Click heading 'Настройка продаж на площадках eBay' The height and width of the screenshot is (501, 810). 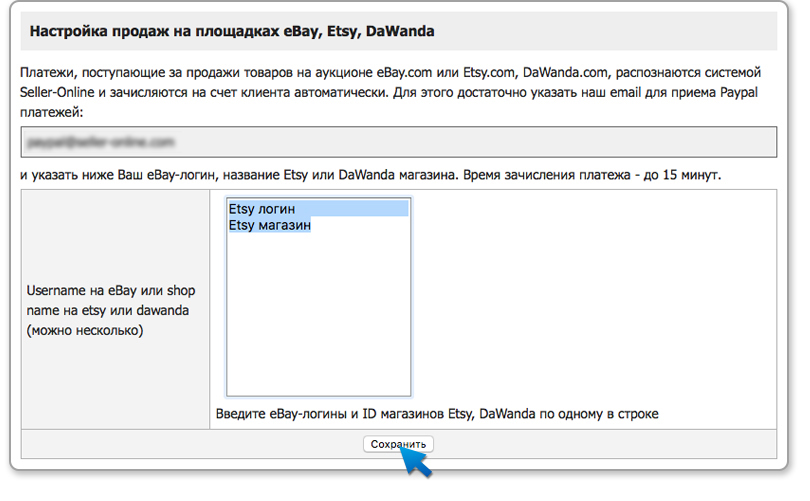coord(232,32)
